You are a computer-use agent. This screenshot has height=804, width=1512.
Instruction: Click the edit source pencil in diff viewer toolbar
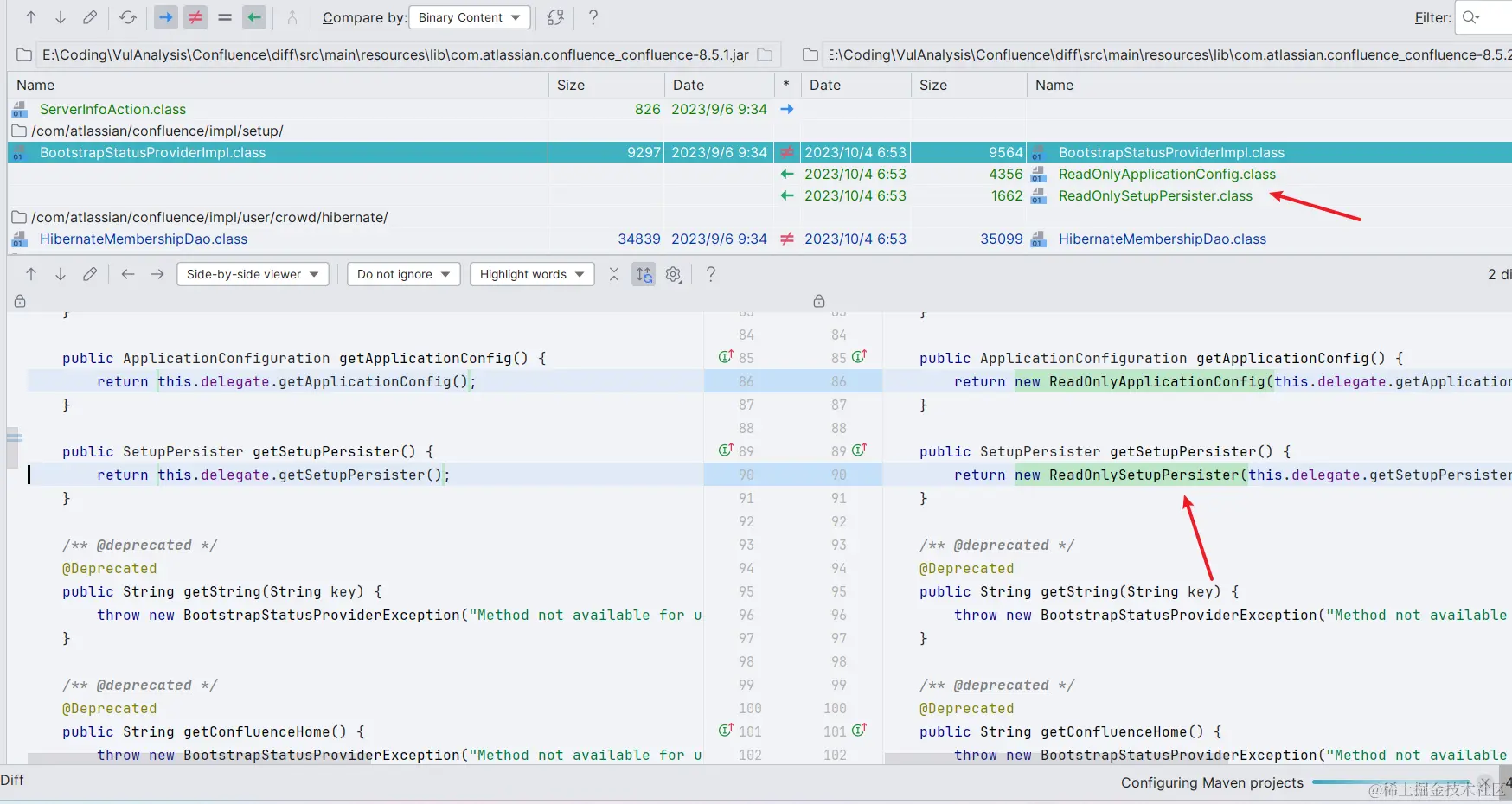click(90, 274)
